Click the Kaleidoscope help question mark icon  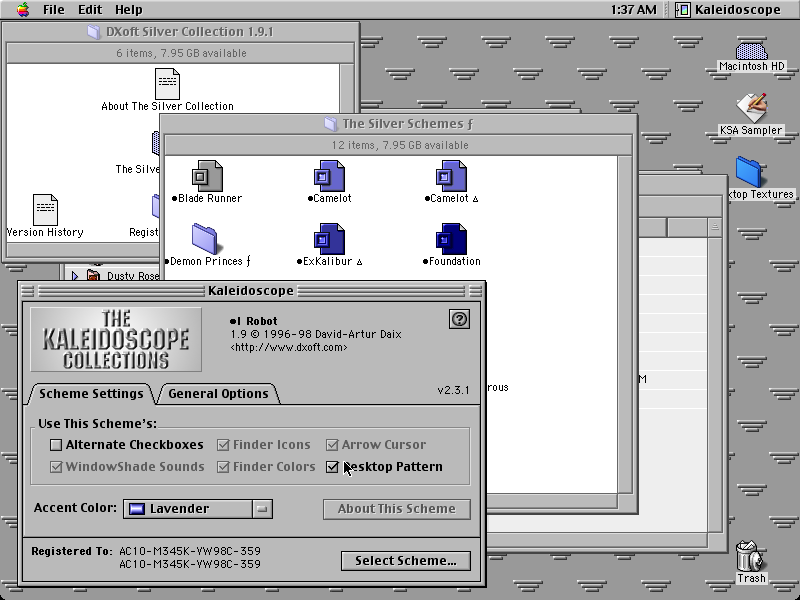coord(459,319)
